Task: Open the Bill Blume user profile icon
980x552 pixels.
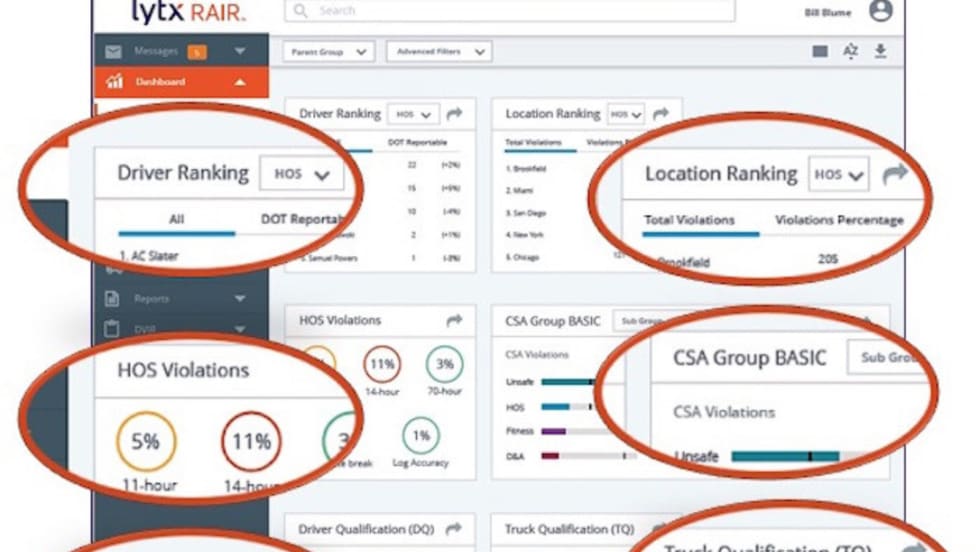Action: [880, 11]
